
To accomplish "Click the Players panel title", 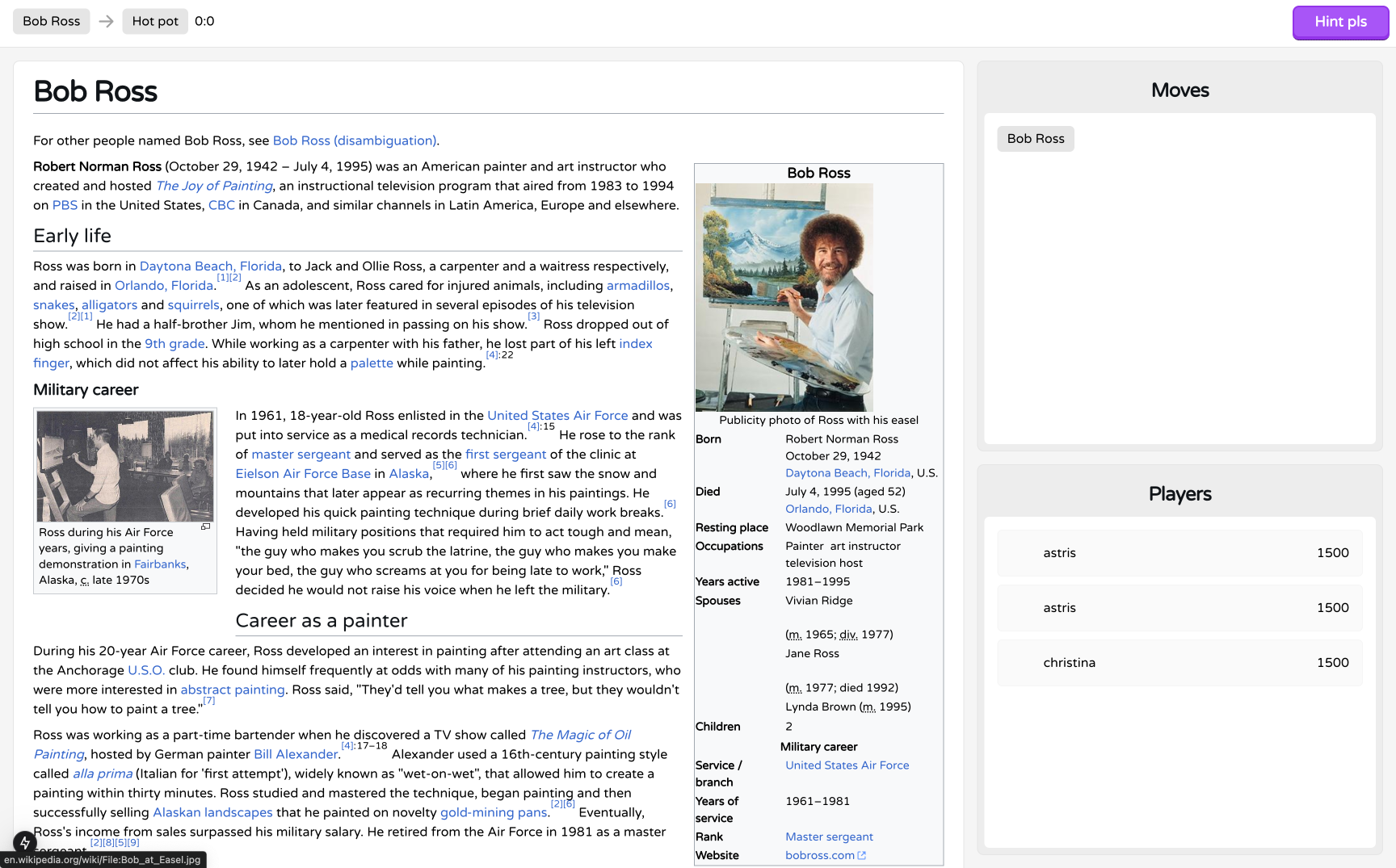I will (x=1180, y=494).
